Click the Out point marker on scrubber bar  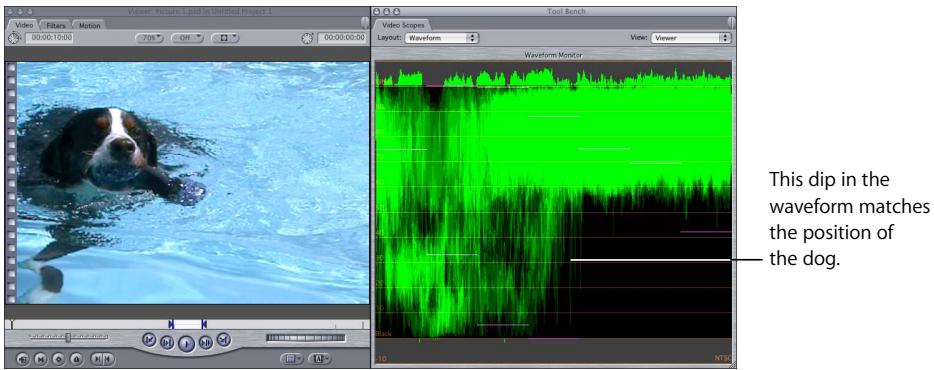204,324
